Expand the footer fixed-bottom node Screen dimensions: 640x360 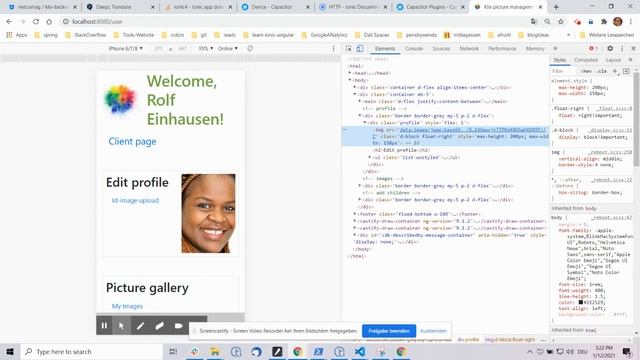point(355,214)
